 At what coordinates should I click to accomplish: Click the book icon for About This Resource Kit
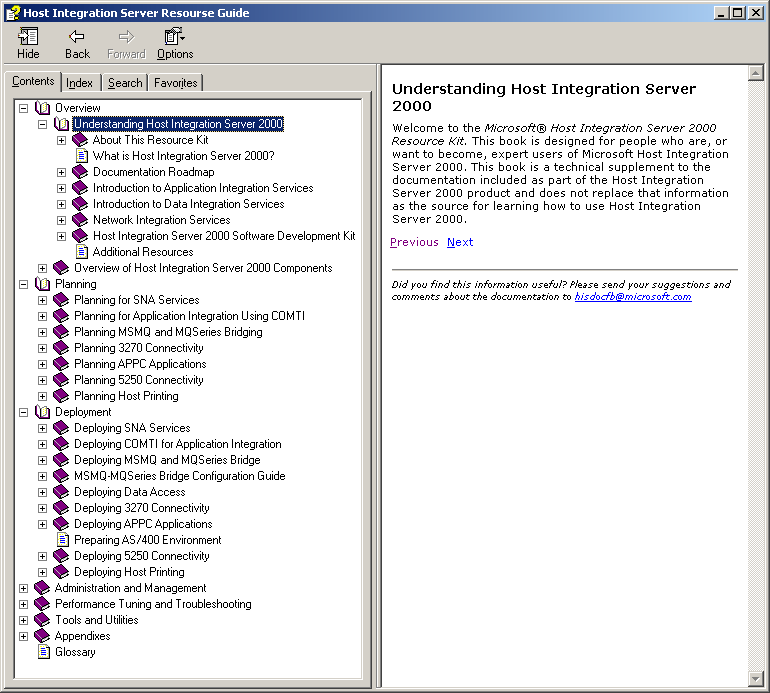pyautogui.click(x=80, y=140)
